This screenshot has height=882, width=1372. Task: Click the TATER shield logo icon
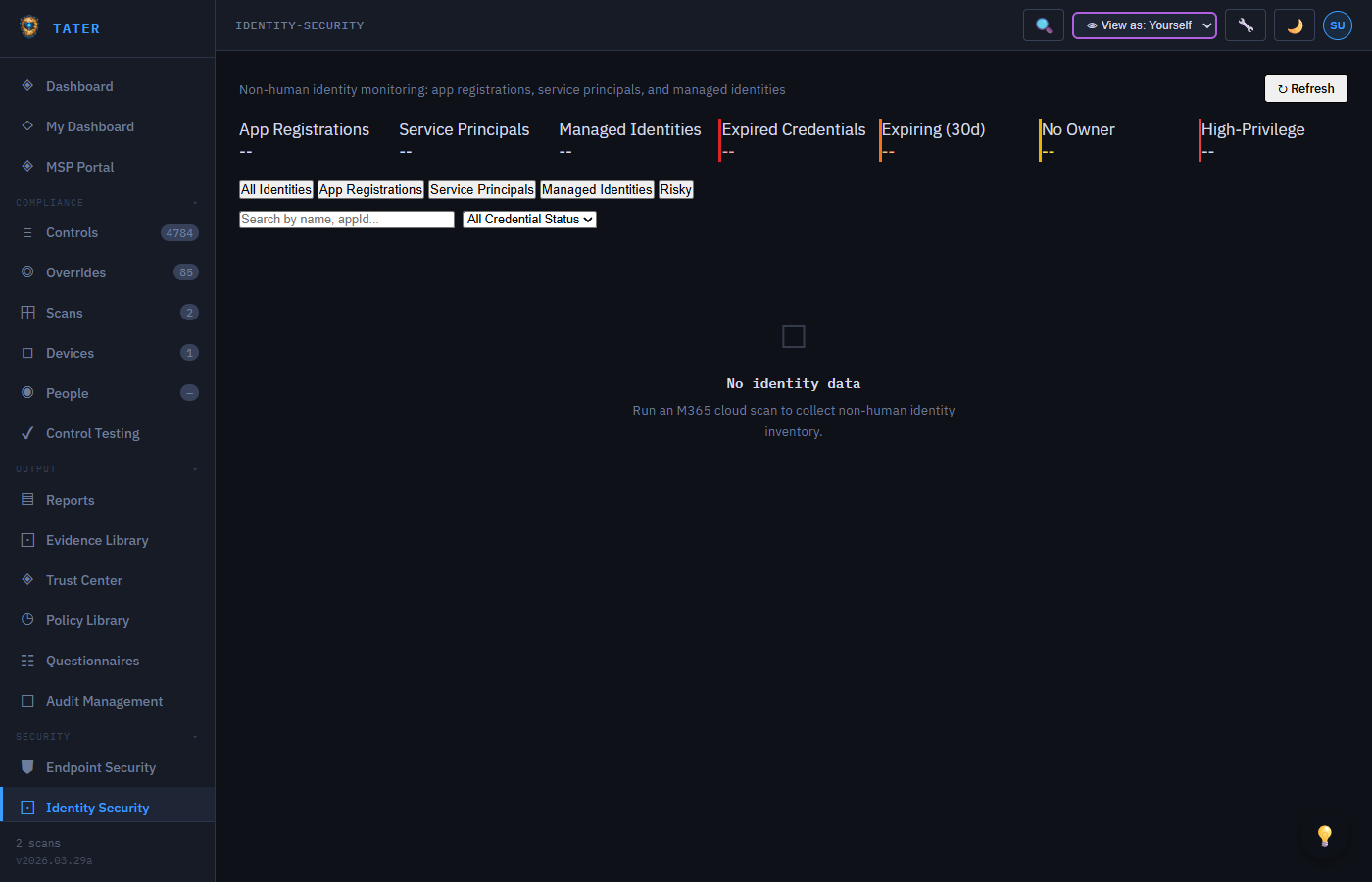click(29, 26)
